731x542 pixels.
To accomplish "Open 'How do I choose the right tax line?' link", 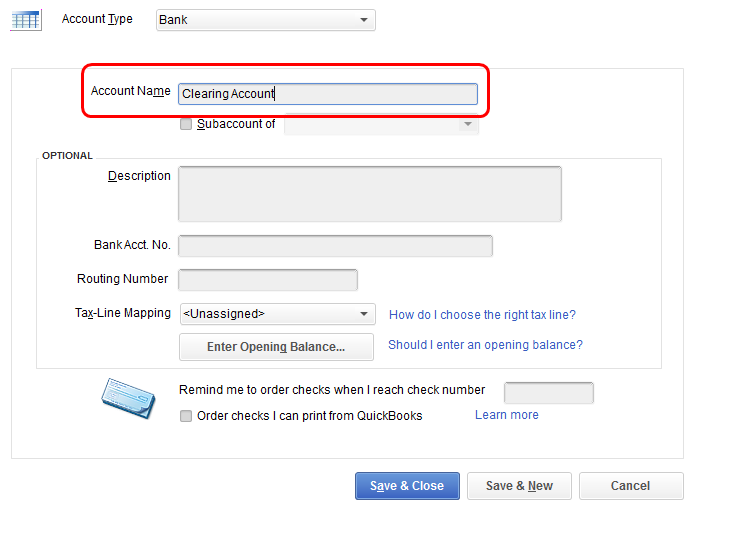I will (x=482, y=315).
